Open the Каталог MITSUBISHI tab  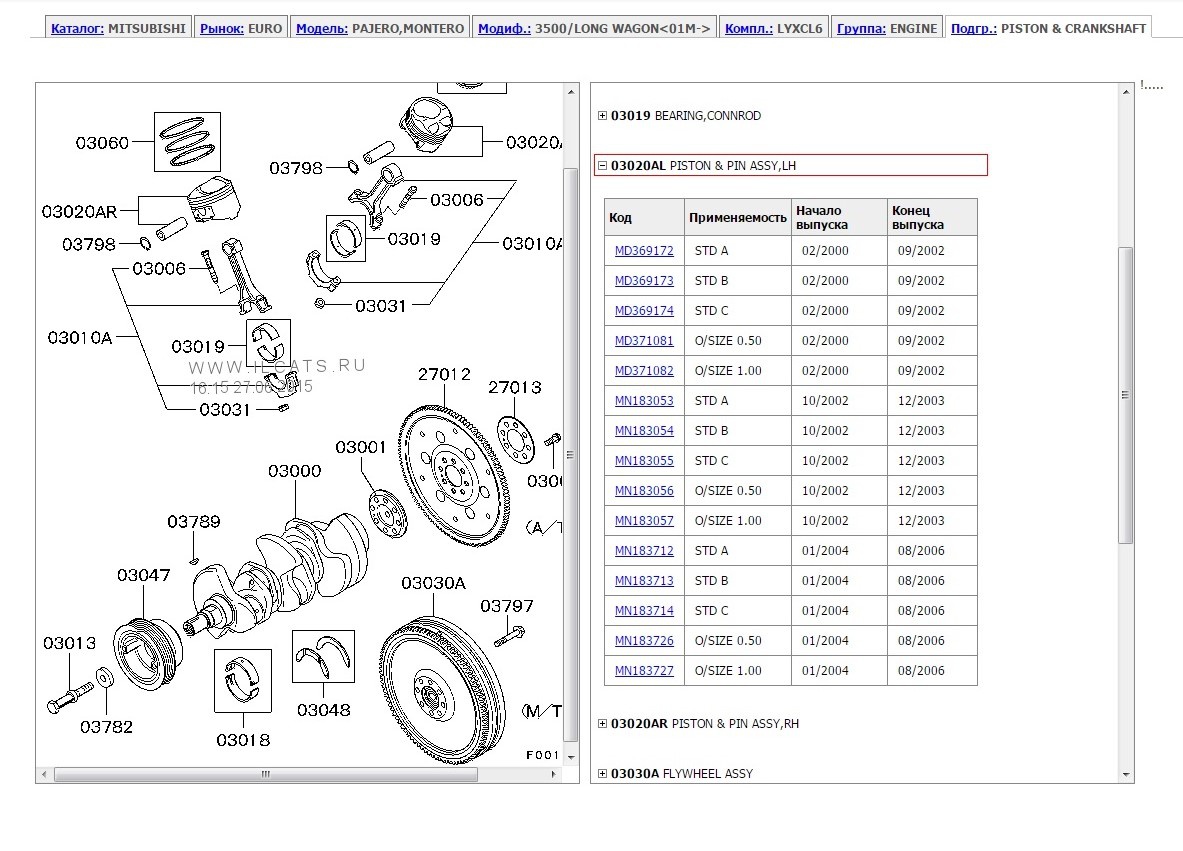tap(118, 29)
